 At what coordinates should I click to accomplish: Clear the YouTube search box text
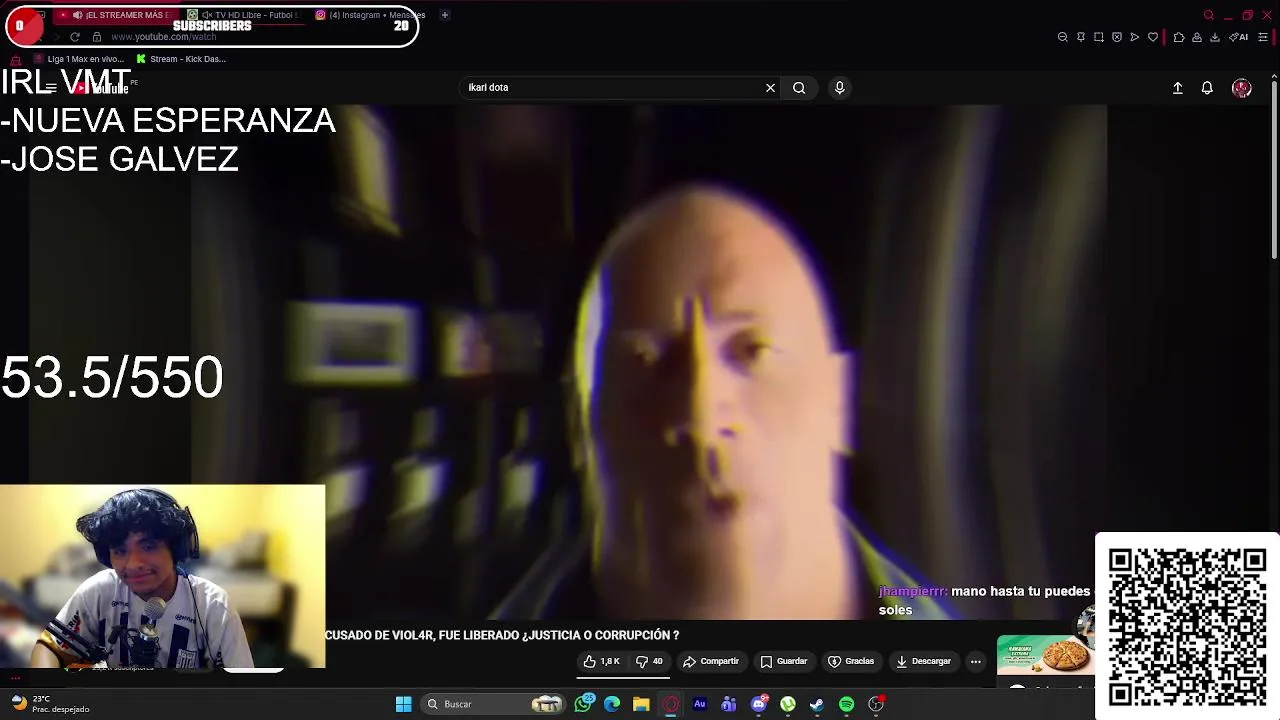coord(770,88)
